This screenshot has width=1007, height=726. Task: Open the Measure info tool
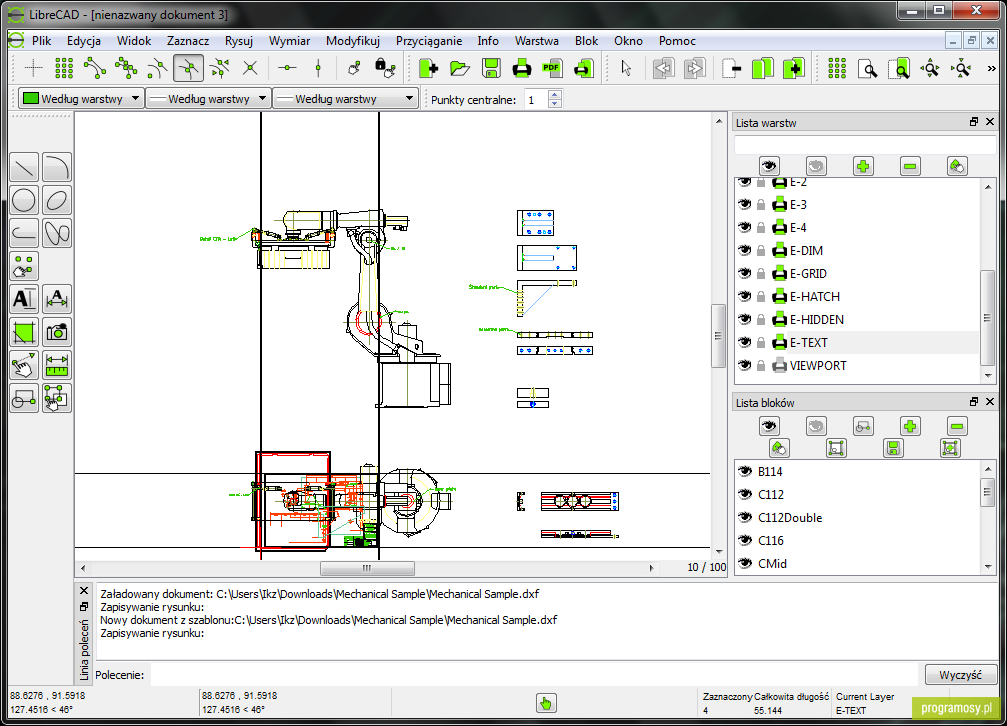click(x=57, y=366)
